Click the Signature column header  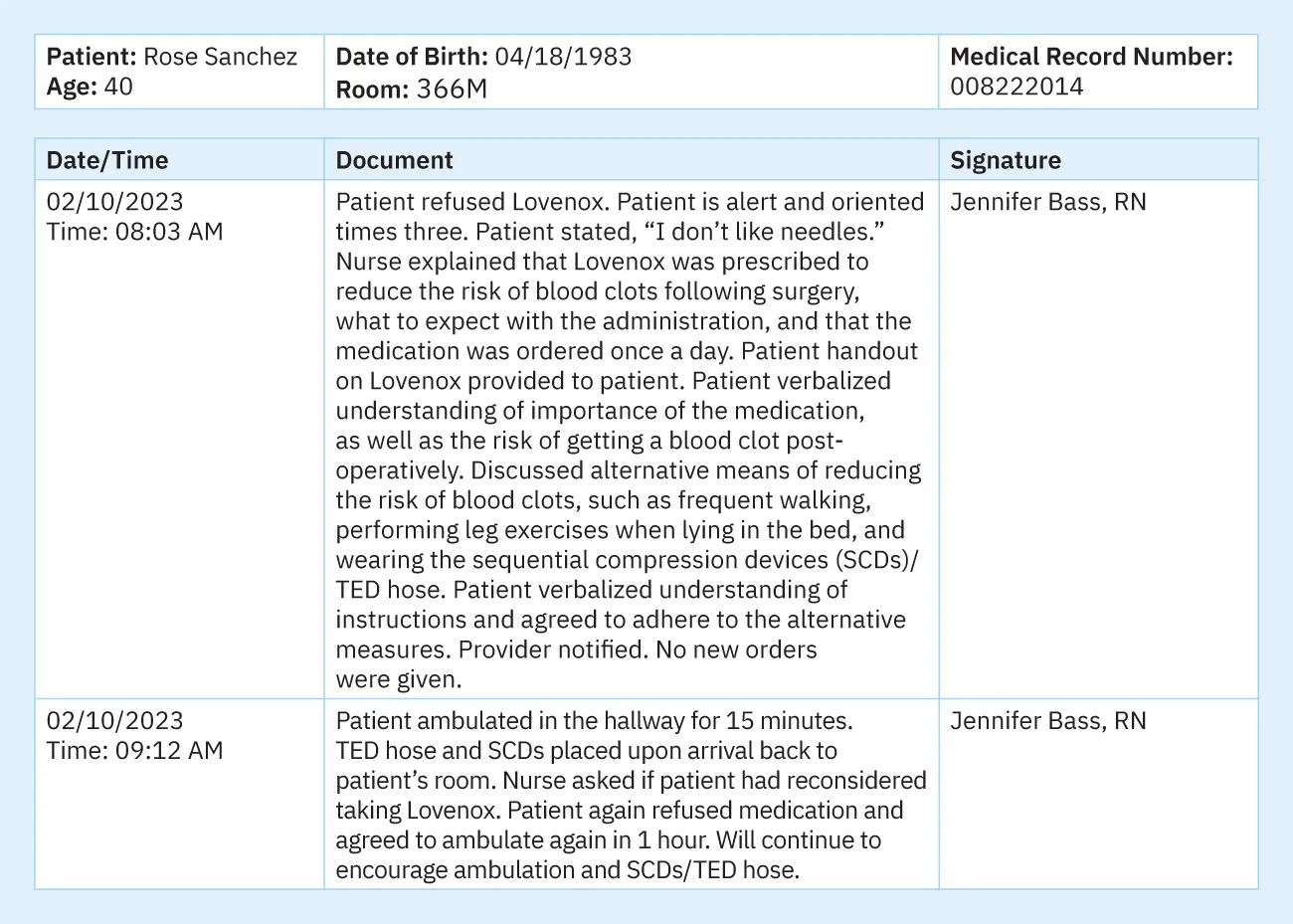tap(1006, 160)
